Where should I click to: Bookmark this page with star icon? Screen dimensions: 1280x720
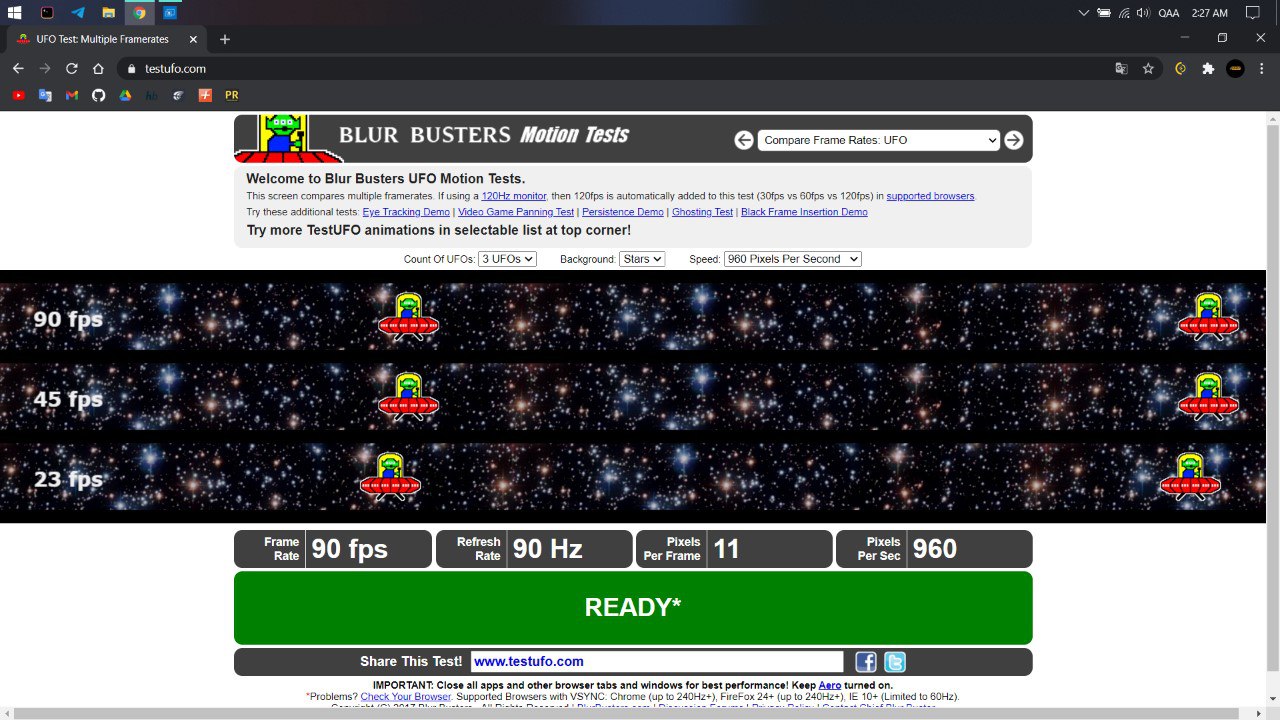tap(1148, 69)
